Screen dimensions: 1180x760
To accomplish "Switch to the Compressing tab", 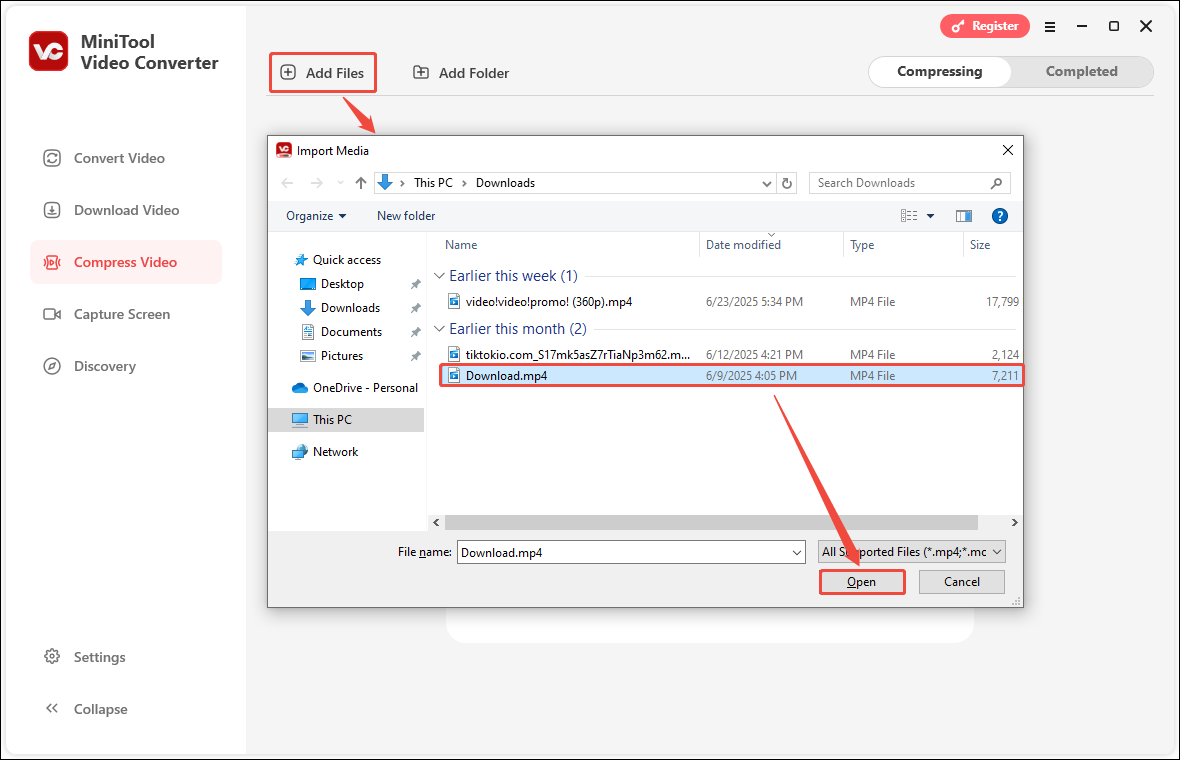I will [939, 71].
